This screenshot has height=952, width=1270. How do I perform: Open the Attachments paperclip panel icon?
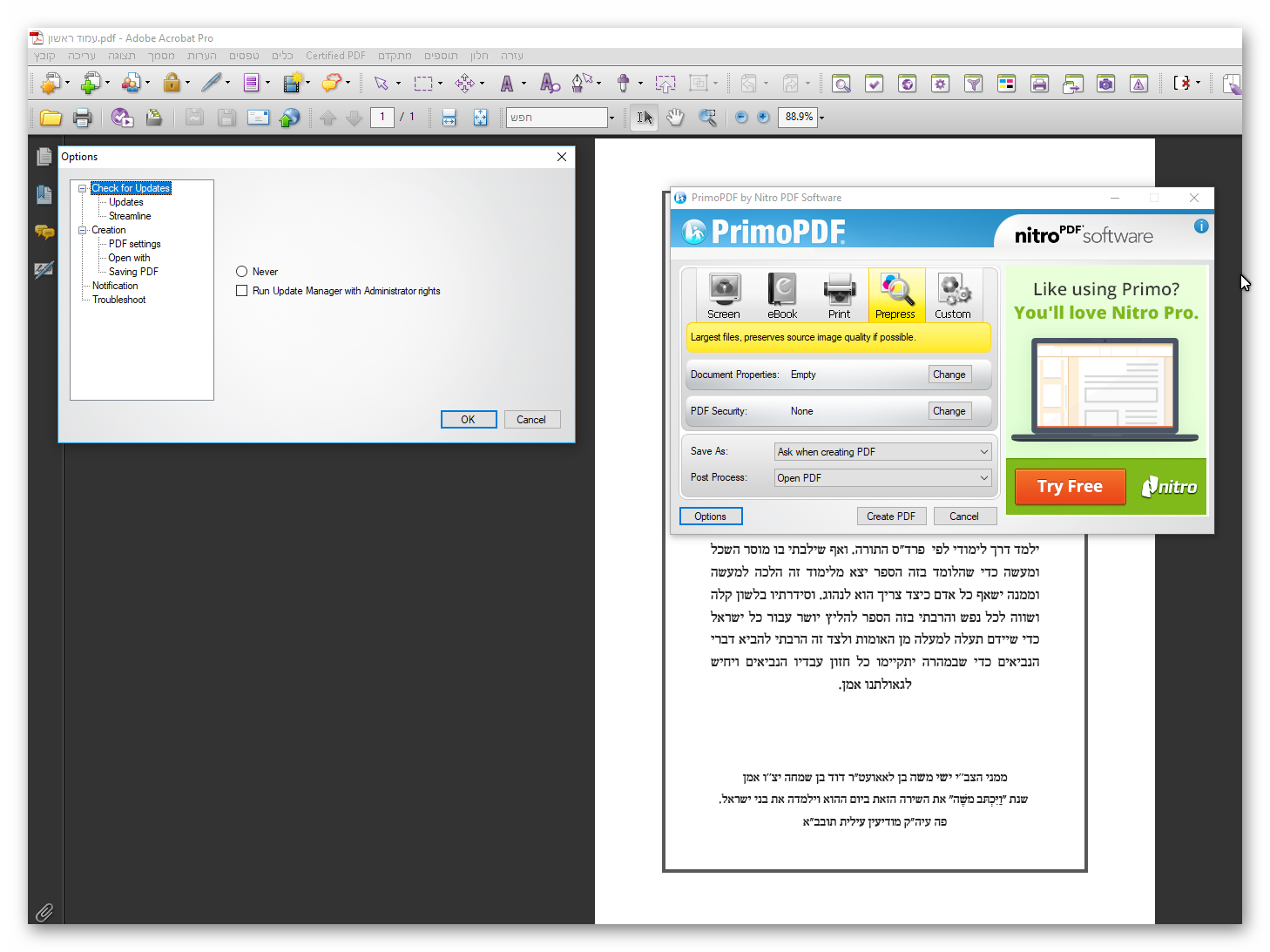tap(44, 912)
